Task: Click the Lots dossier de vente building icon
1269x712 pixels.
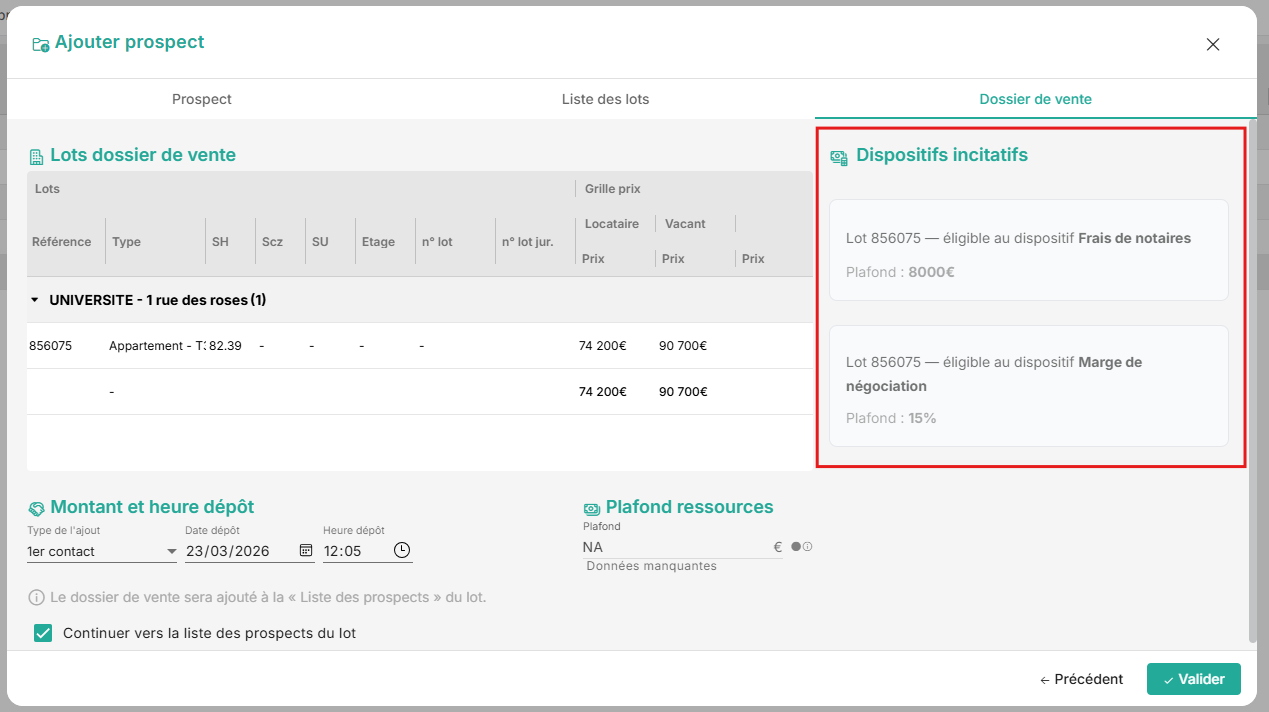Action: click(37, 156)
